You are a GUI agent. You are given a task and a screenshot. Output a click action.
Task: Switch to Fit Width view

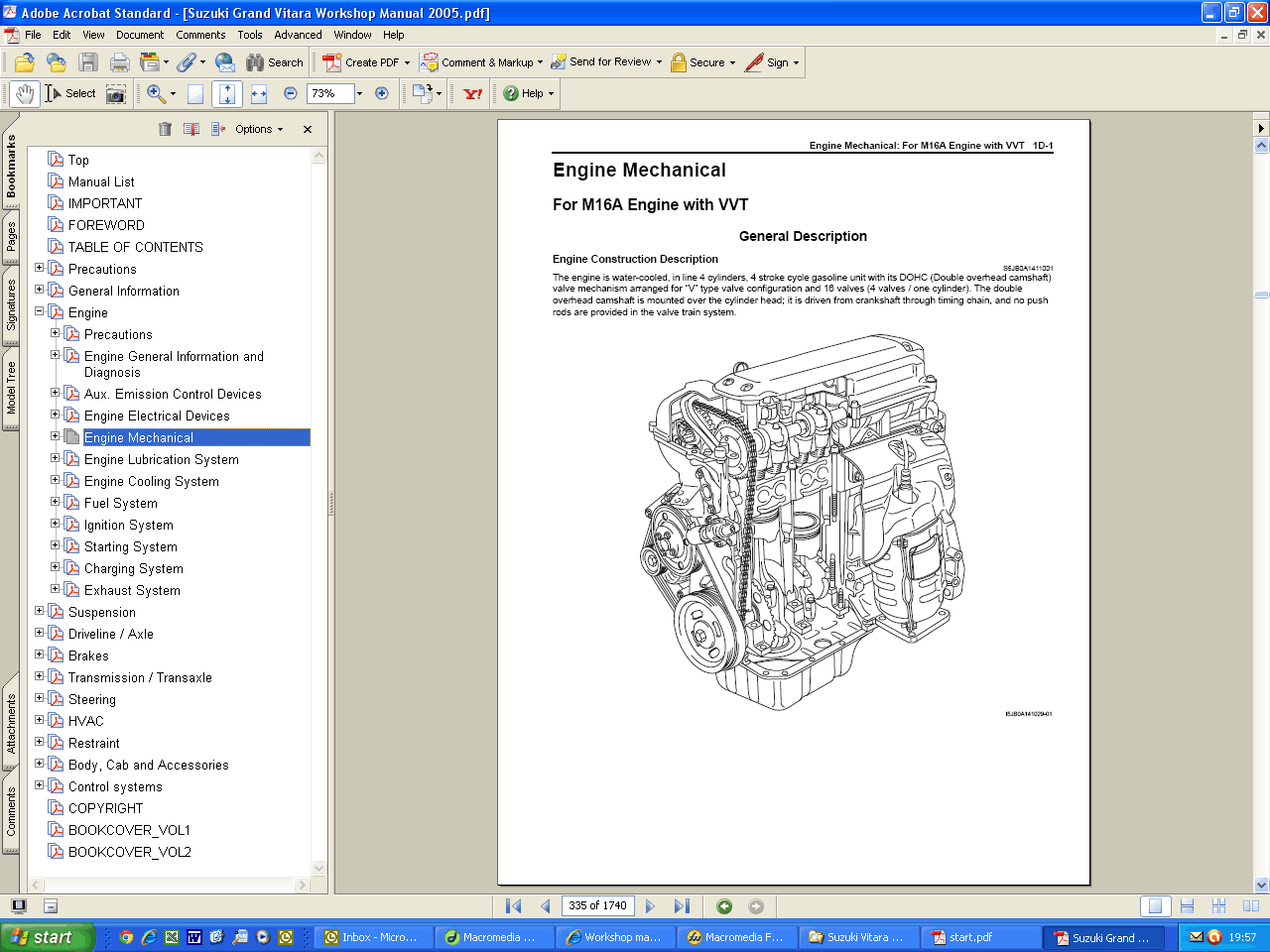(259, 93)
